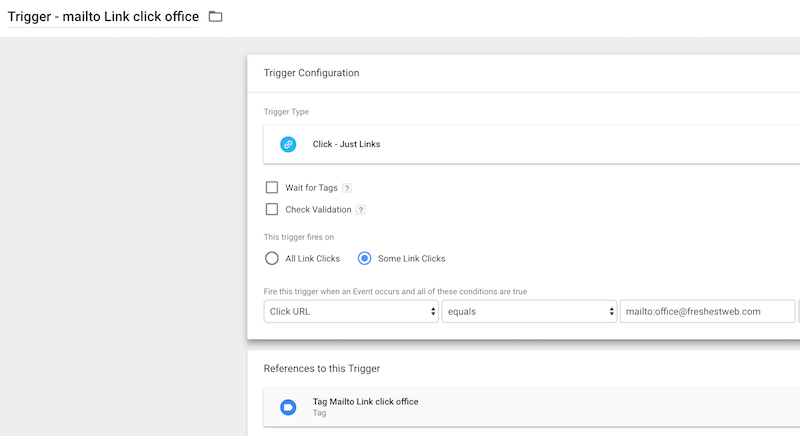Click the blue tag icon under References
This screenshot has height=436, width=800.
coord(288,407)
